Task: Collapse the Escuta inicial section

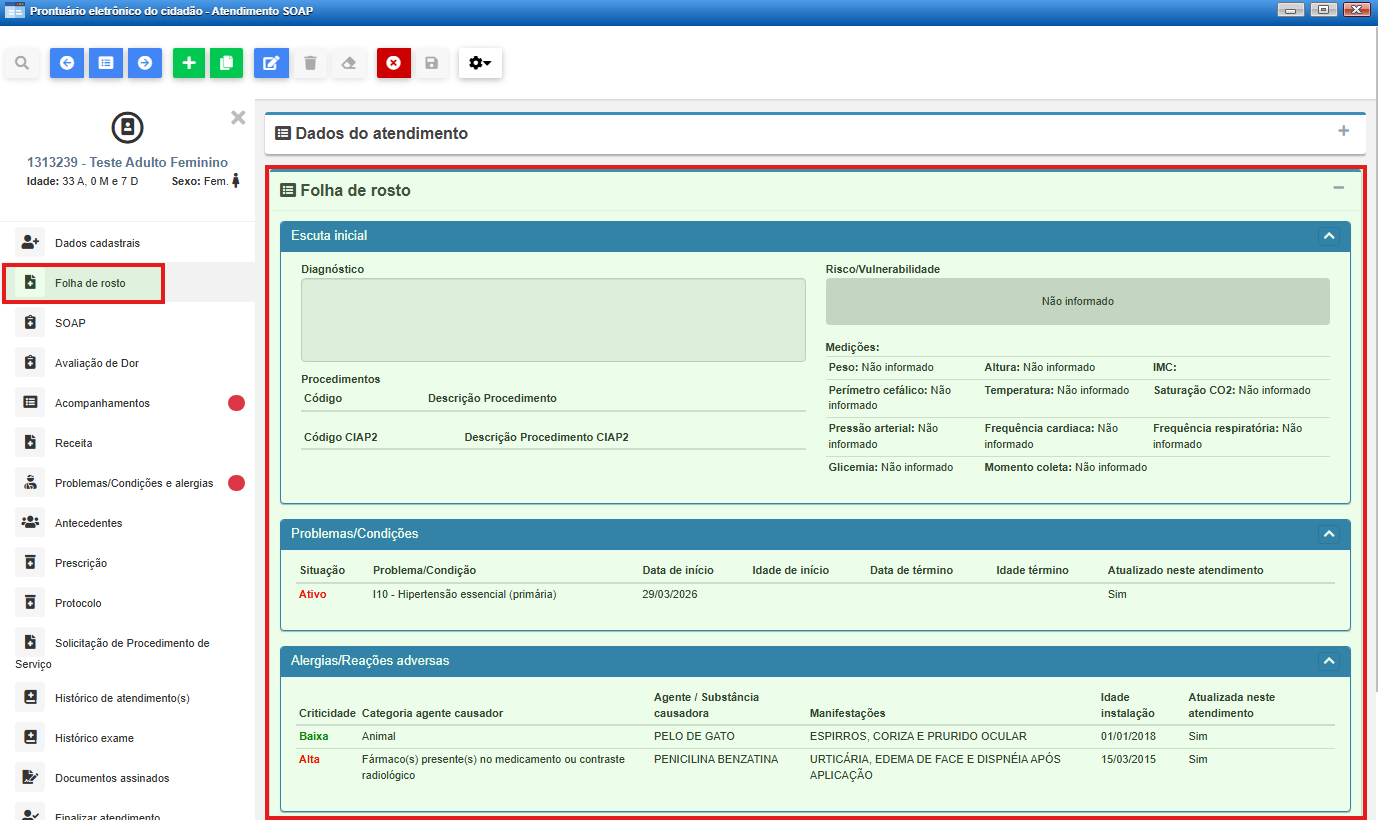Action: click(1329, 236)
